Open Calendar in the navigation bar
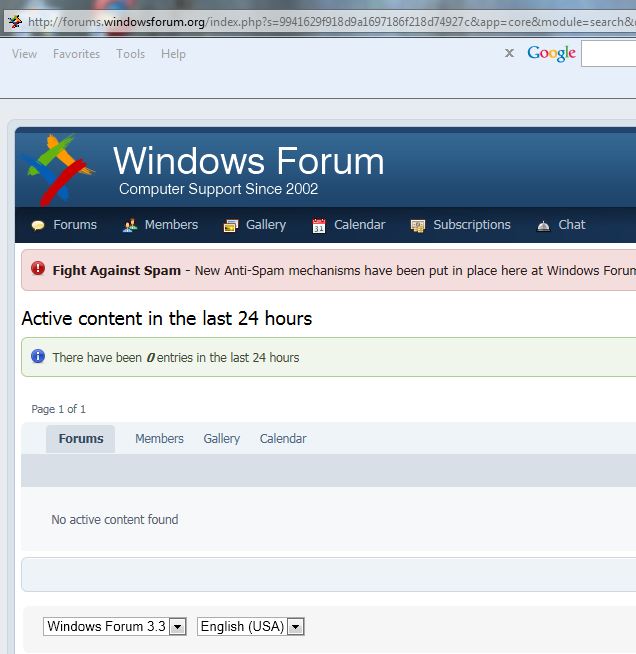The width and height of the screenshot is (636, 654). pos(359,225)
